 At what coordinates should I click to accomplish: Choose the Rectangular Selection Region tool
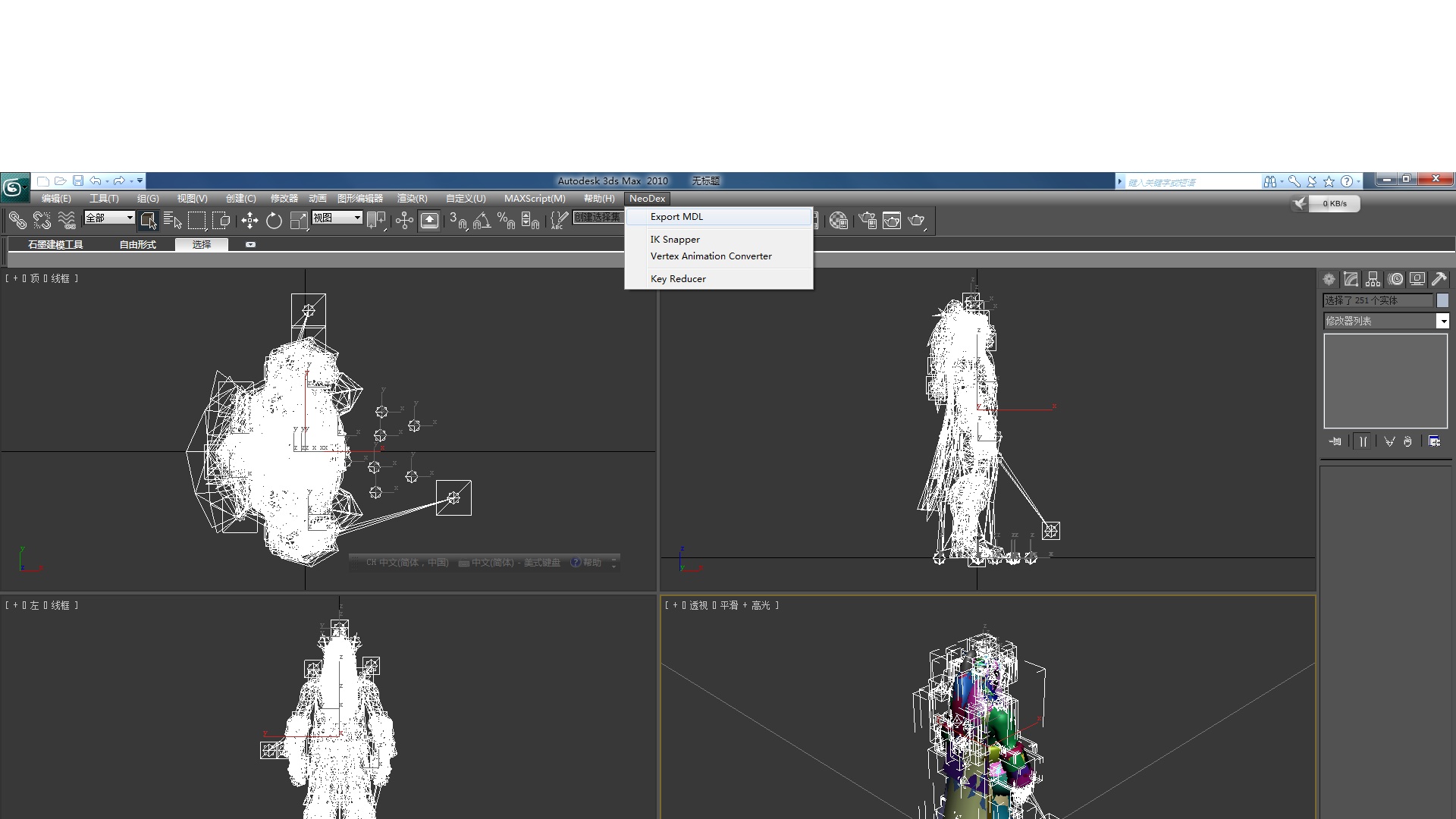point(196,221)
